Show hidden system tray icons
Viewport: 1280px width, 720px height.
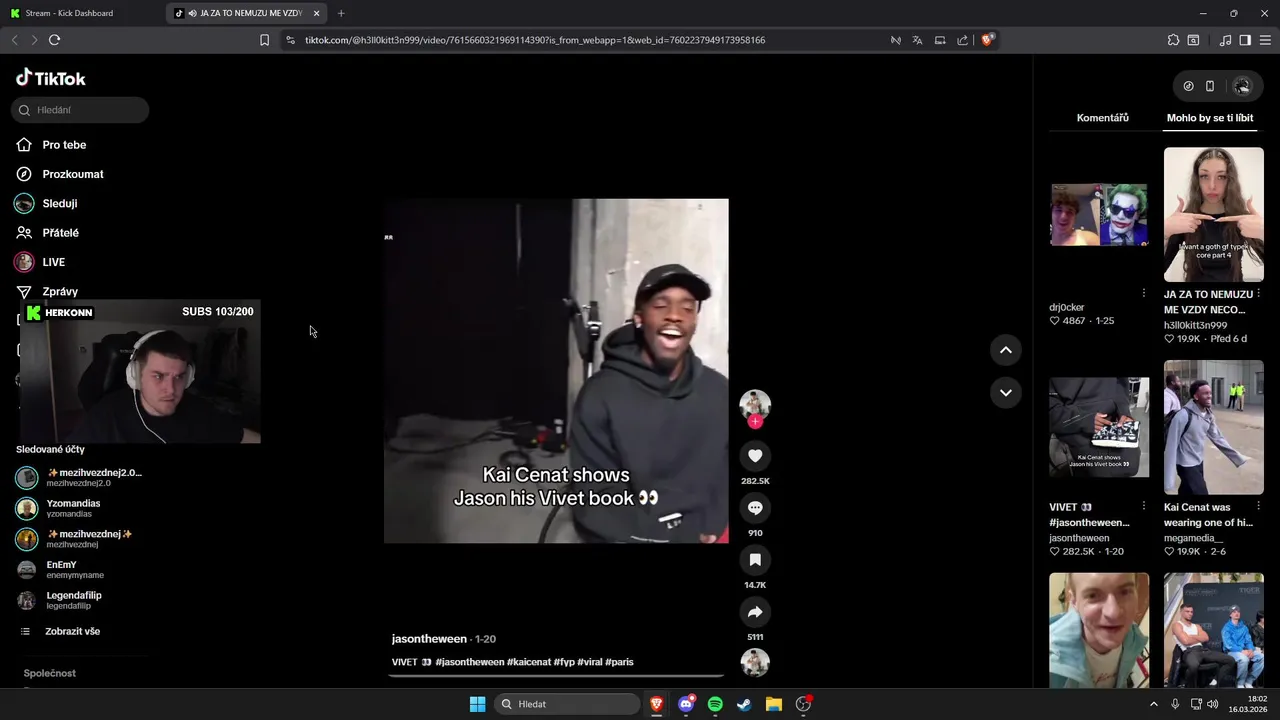[x=1153, y=704]
